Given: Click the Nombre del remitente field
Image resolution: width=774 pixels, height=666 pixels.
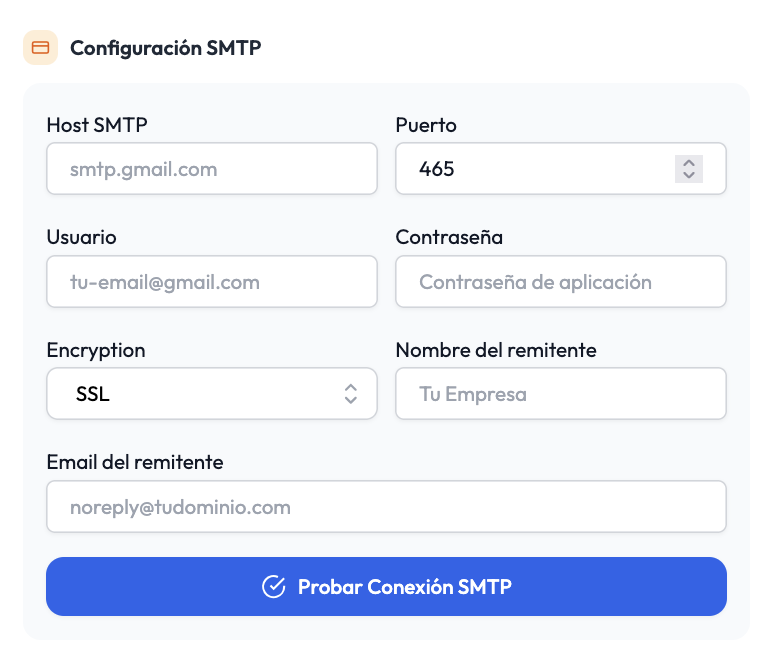Looking at the screenshot, I should [561, 394].
